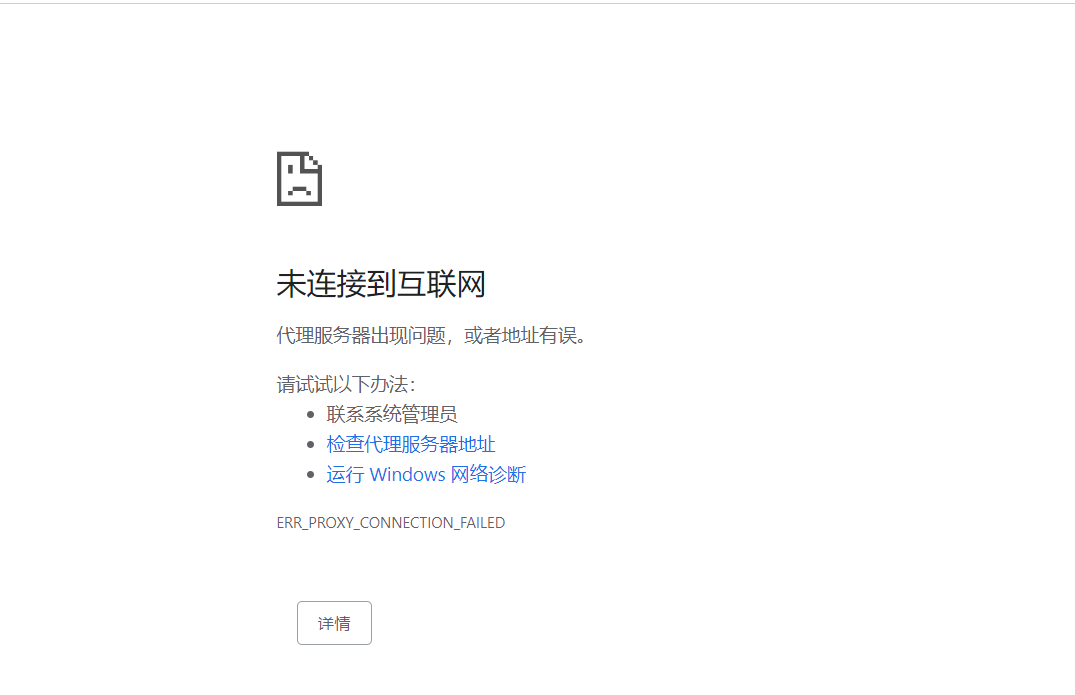Click 服务器地址 at the end of the proxy link

coord(451,444)
